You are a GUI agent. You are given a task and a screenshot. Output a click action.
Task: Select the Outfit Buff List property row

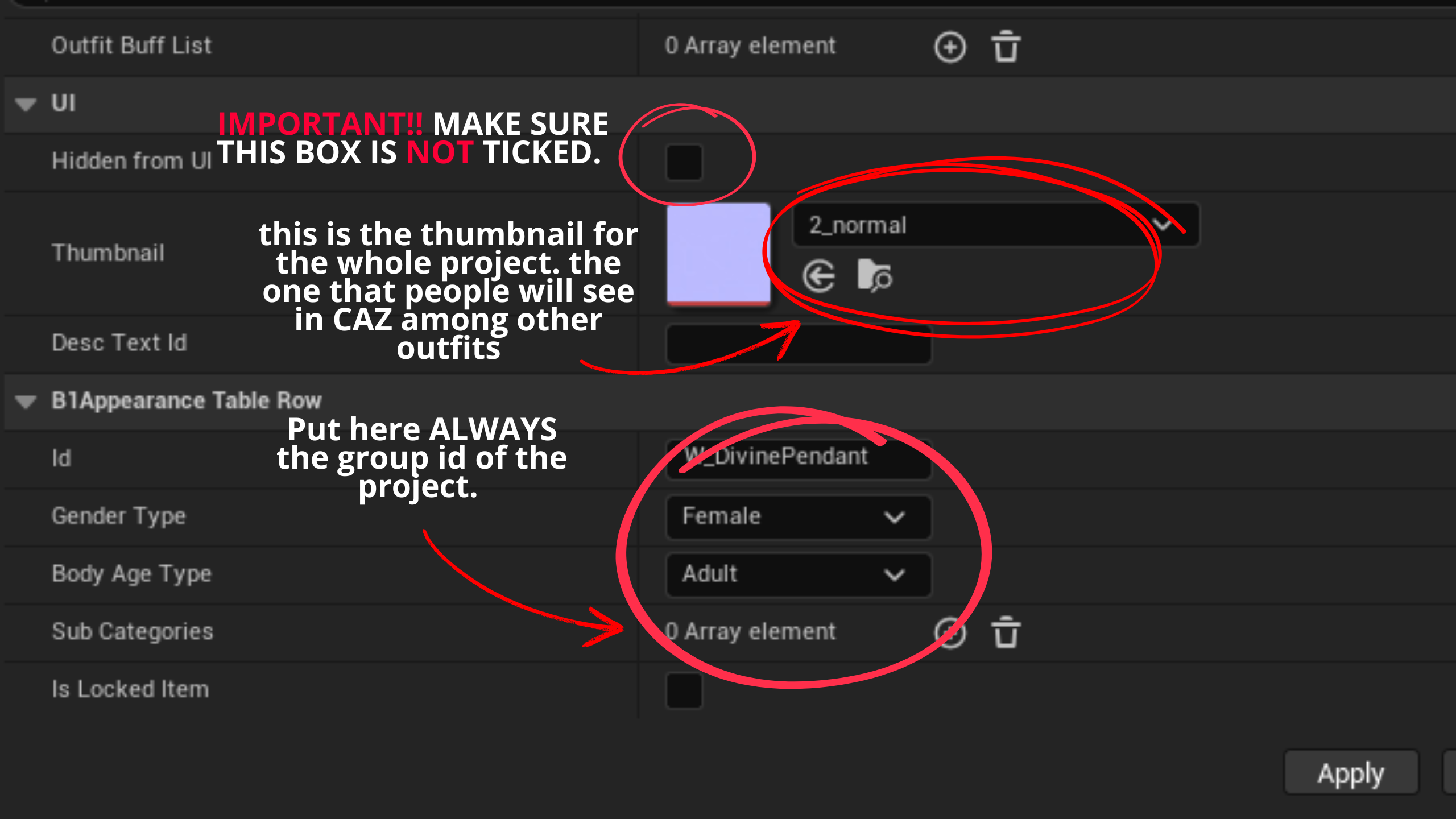pos(131,45)
